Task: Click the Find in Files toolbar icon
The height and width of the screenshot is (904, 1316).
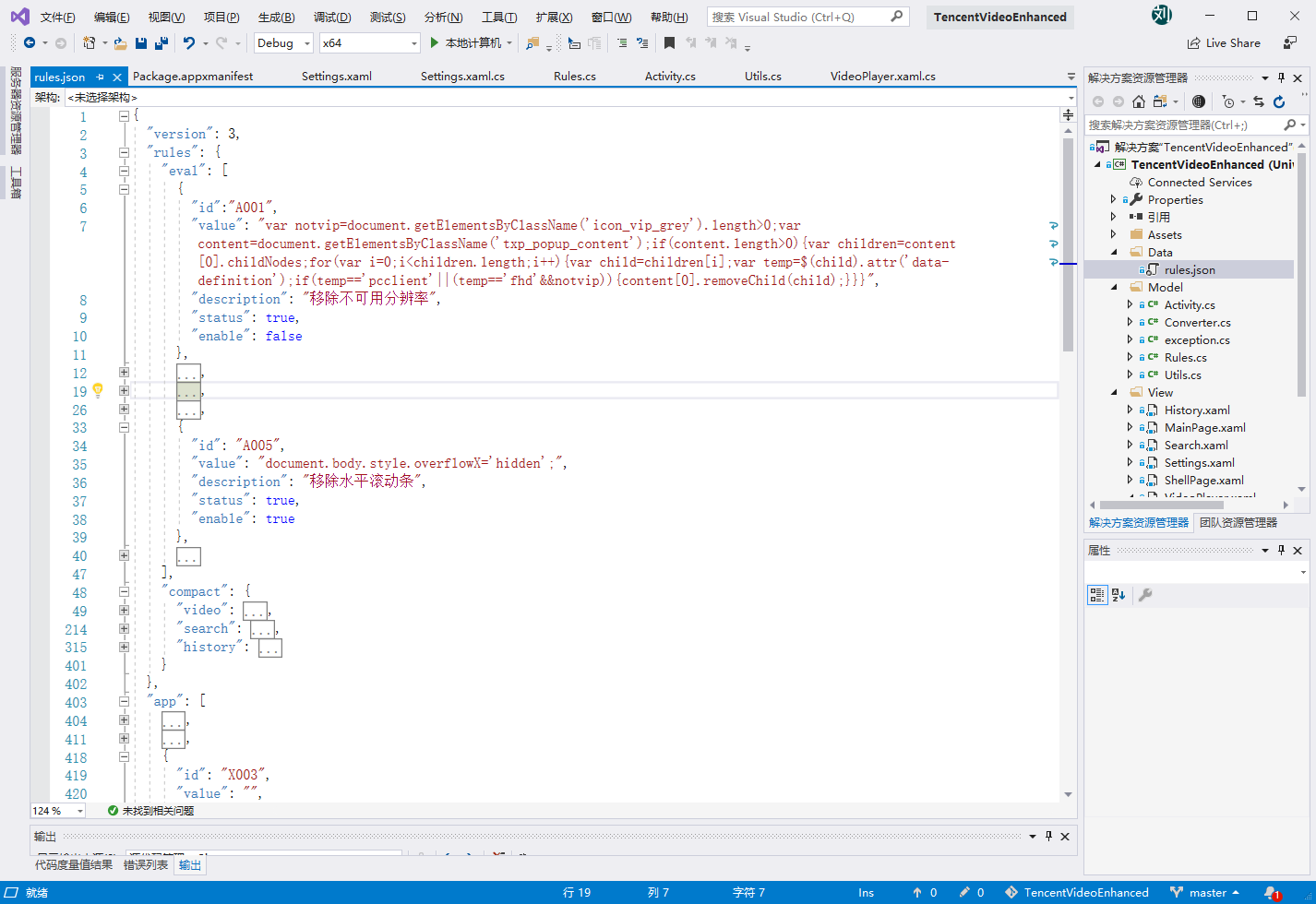Action: [x=532, y=42]
